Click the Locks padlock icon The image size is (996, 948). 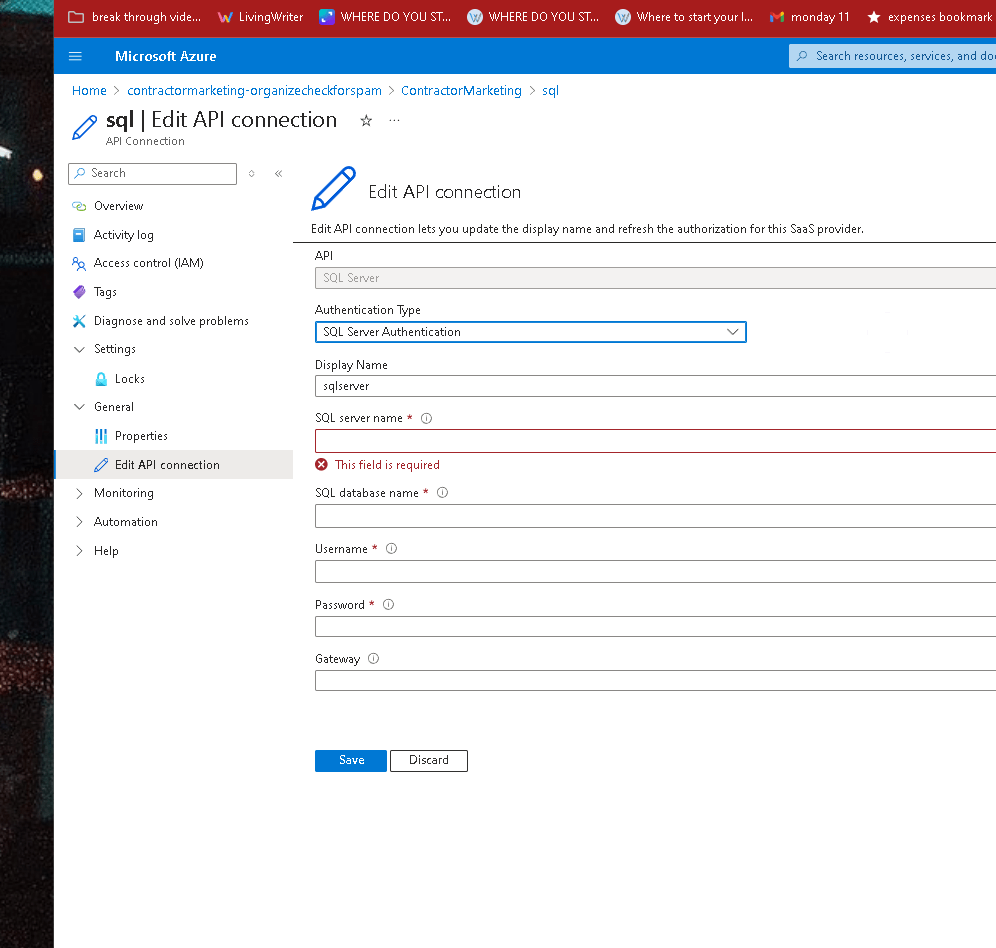pos(101,379)
